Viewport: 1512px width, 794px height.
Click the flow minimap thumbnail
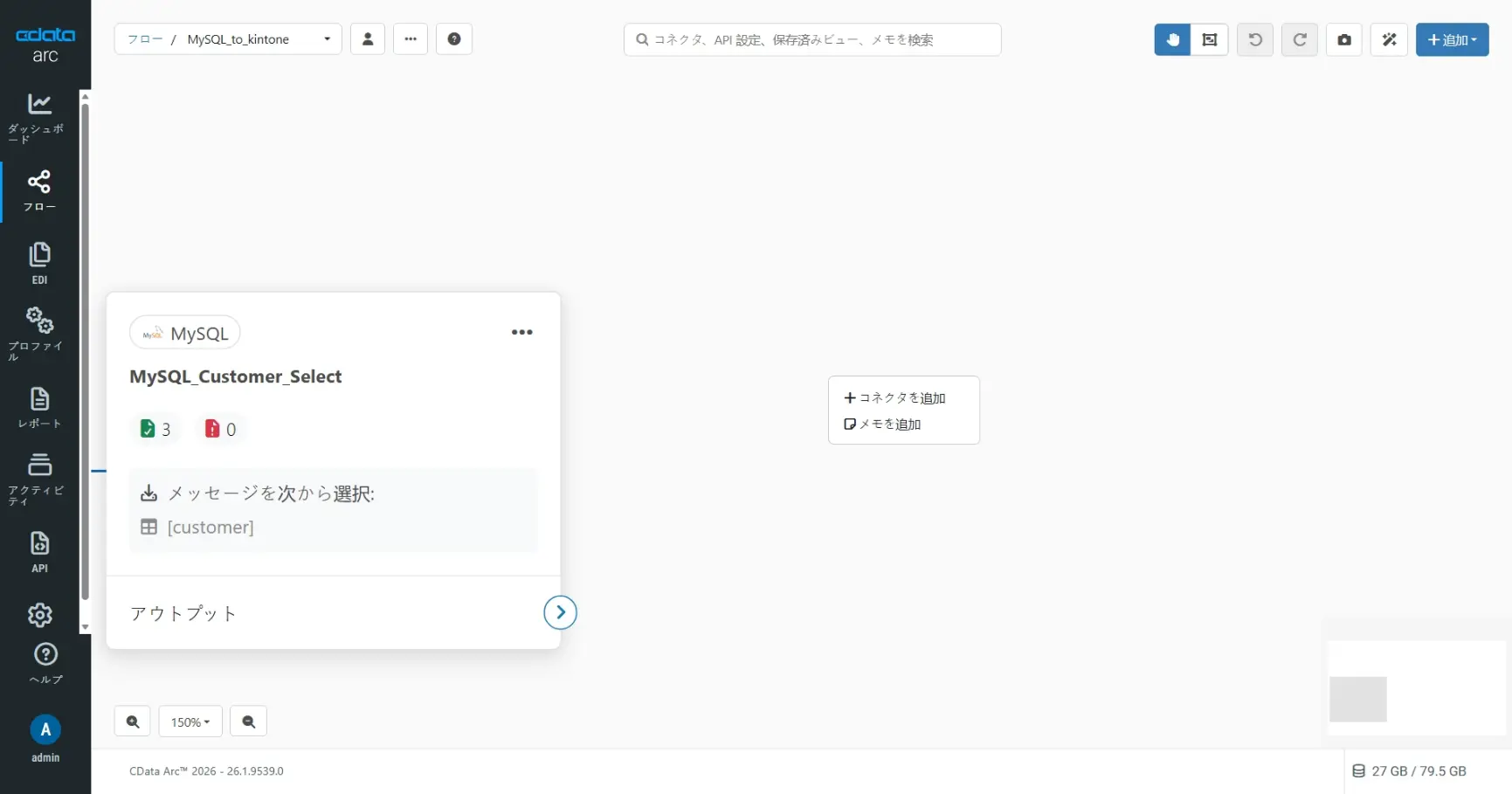coord(1417,688)
